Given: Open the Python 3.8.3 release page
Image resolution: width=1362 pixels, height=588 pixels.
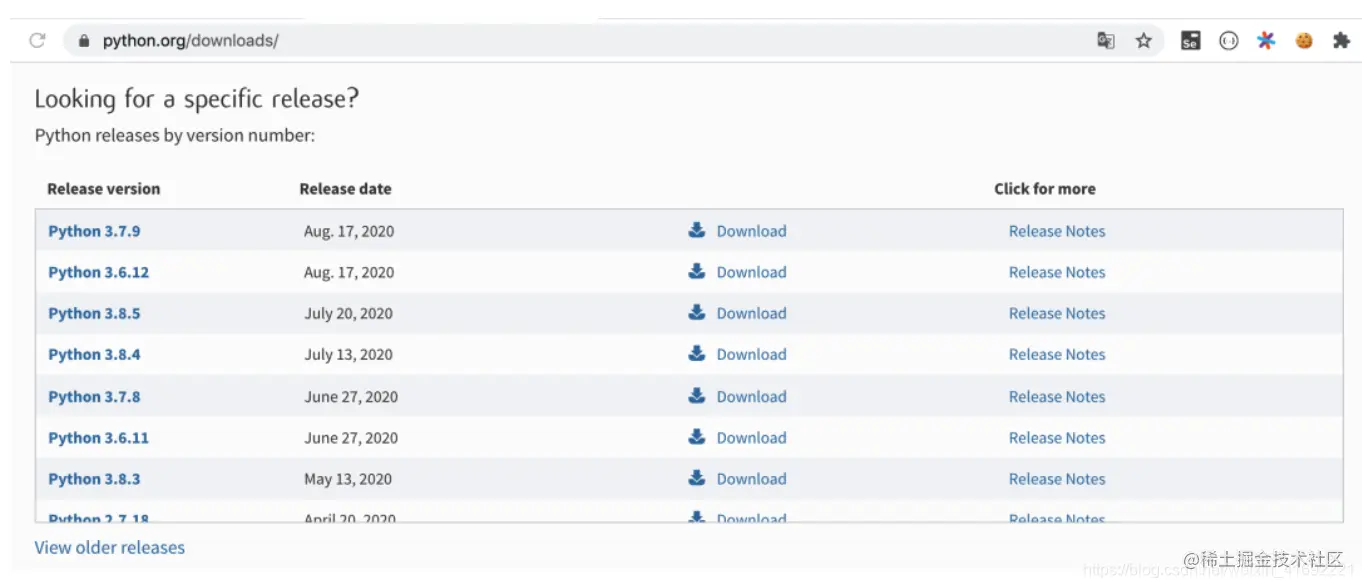Looking at the screenshot, I should pyautogui.click(x=94, y=479).
